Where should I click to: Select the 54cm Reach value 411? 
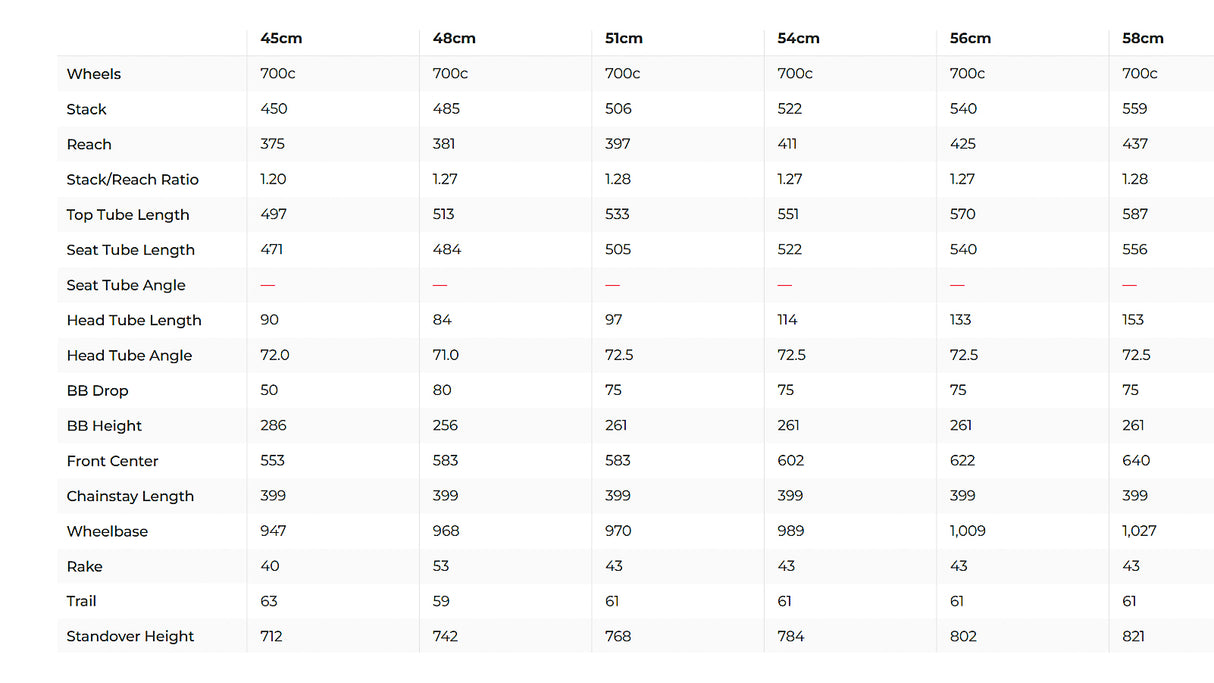tap(787, 144)
